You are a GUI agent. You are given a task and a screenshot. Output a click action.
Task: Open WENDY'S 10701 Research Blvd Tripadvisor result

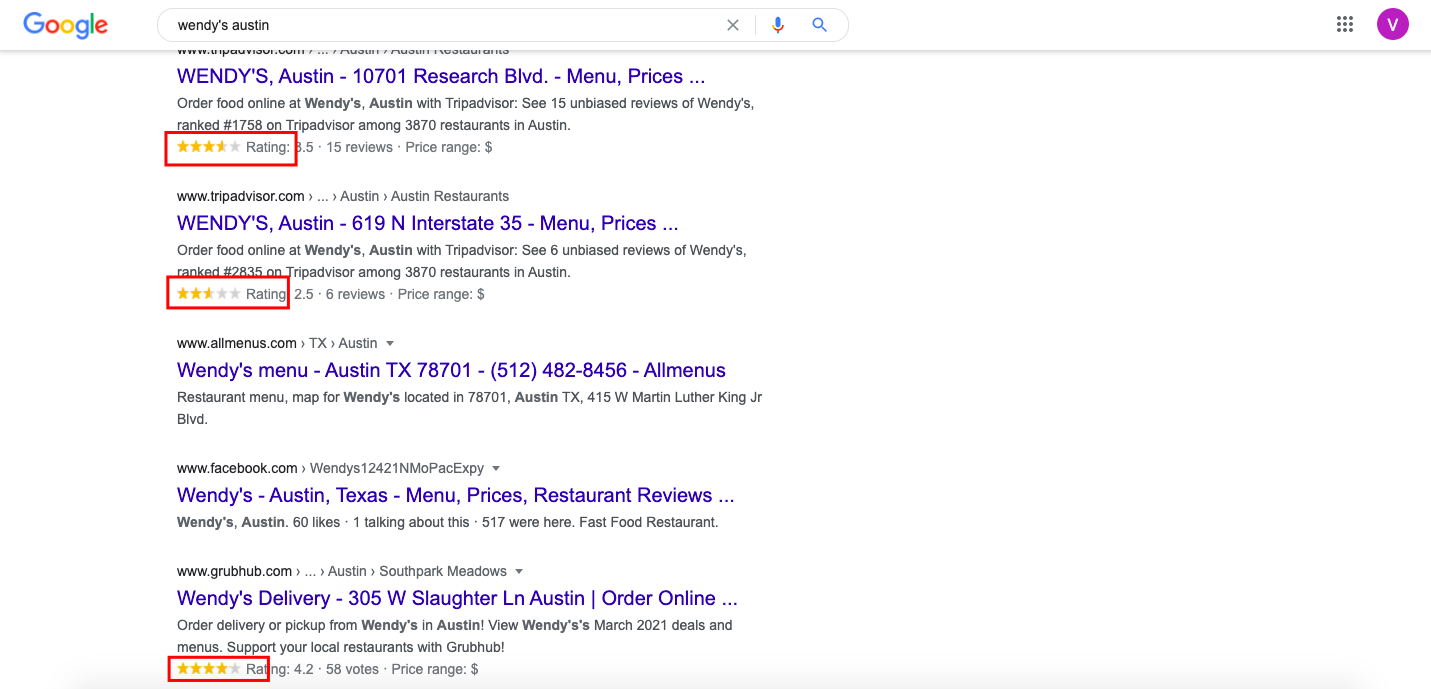tap(441, 76)
